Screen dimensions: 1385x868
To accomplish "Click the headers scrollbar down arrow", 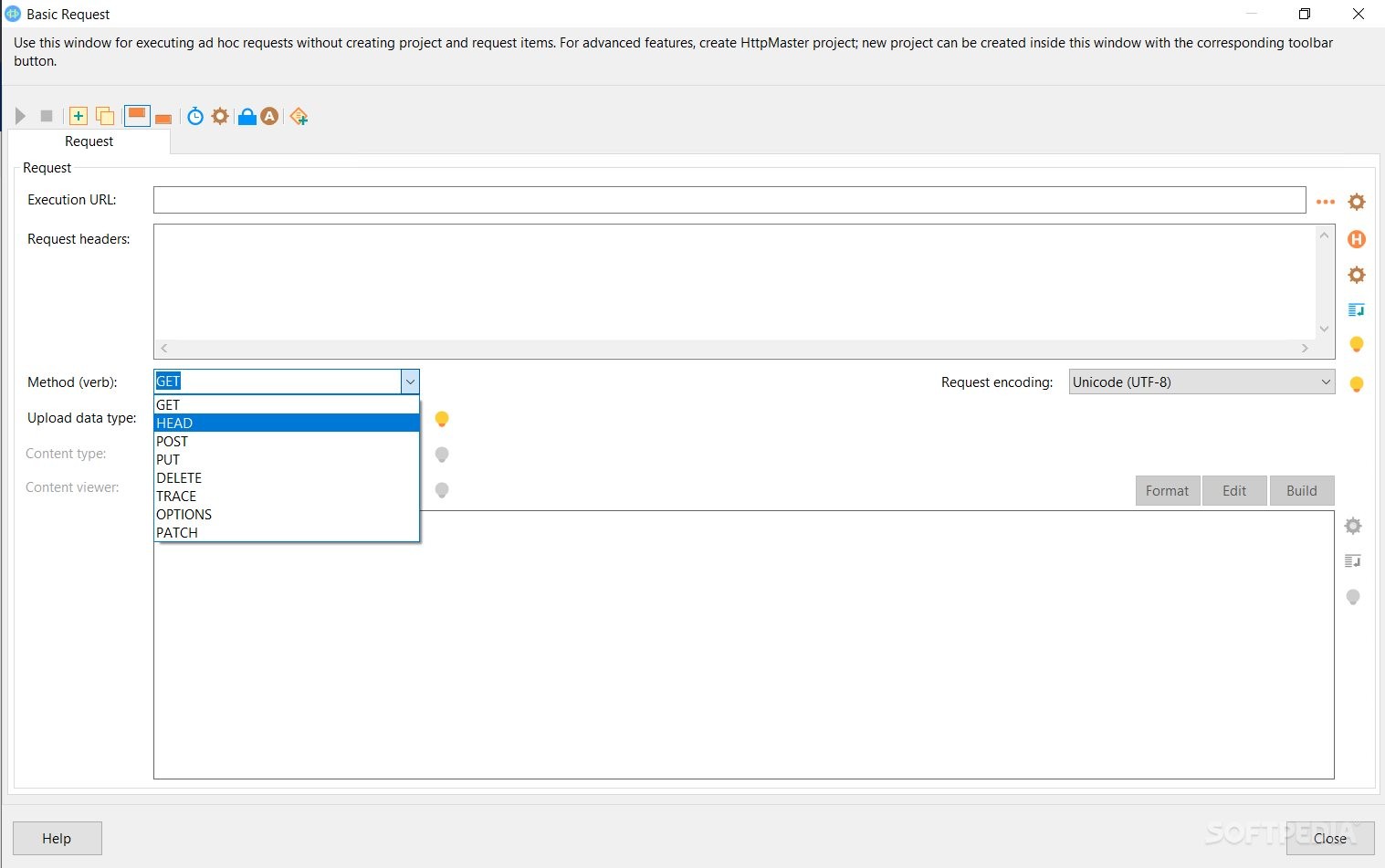I will 1324,329.
